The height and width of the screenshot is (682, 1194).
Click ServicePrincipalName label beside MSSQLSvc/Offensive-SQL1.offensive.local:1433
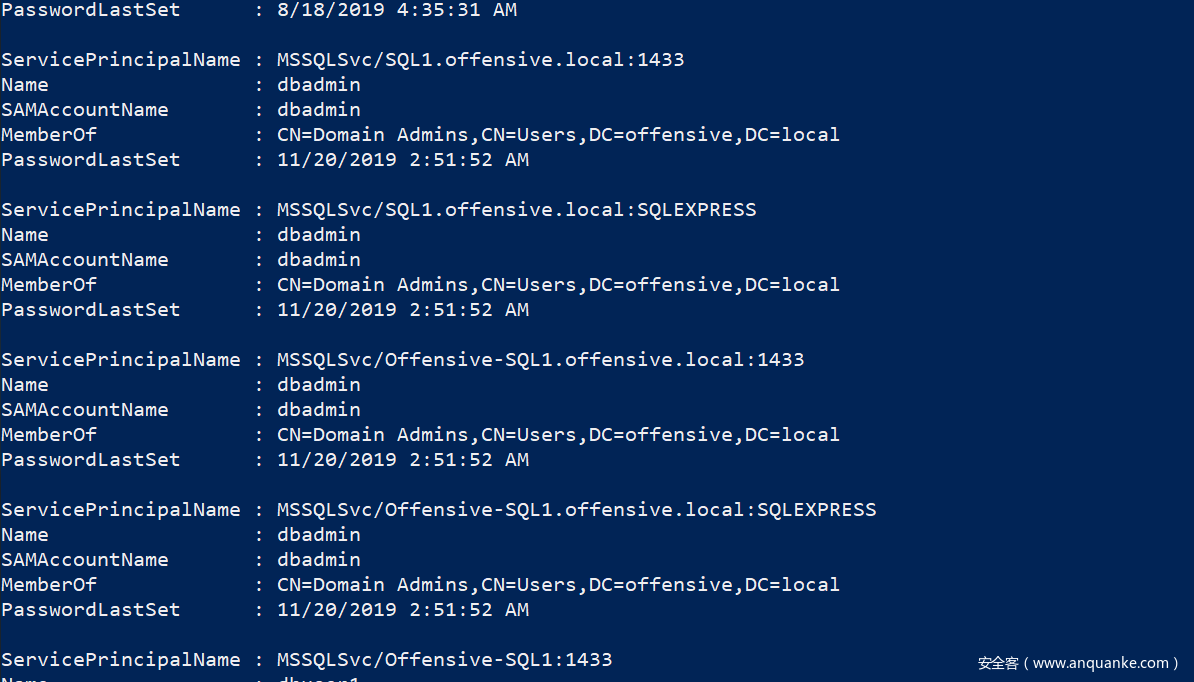[x=120, y=360]
